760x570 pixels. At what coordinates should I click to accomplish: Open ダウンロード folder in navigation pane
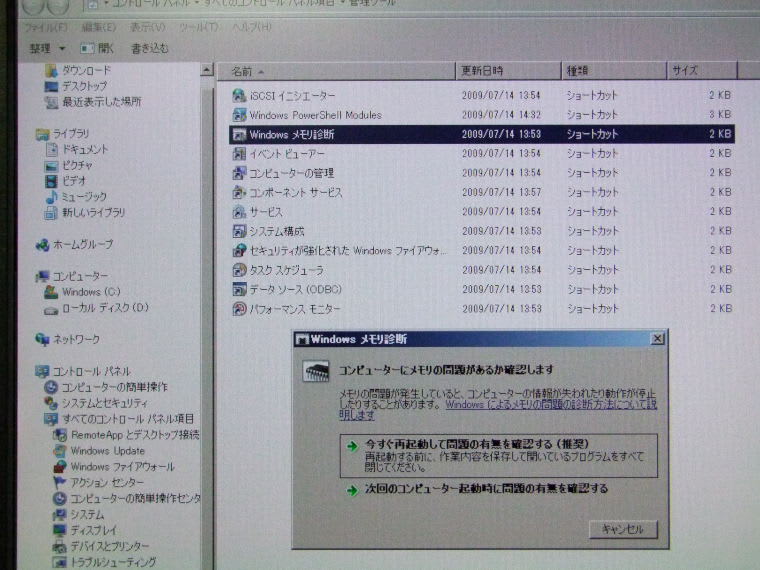(78, 71)
